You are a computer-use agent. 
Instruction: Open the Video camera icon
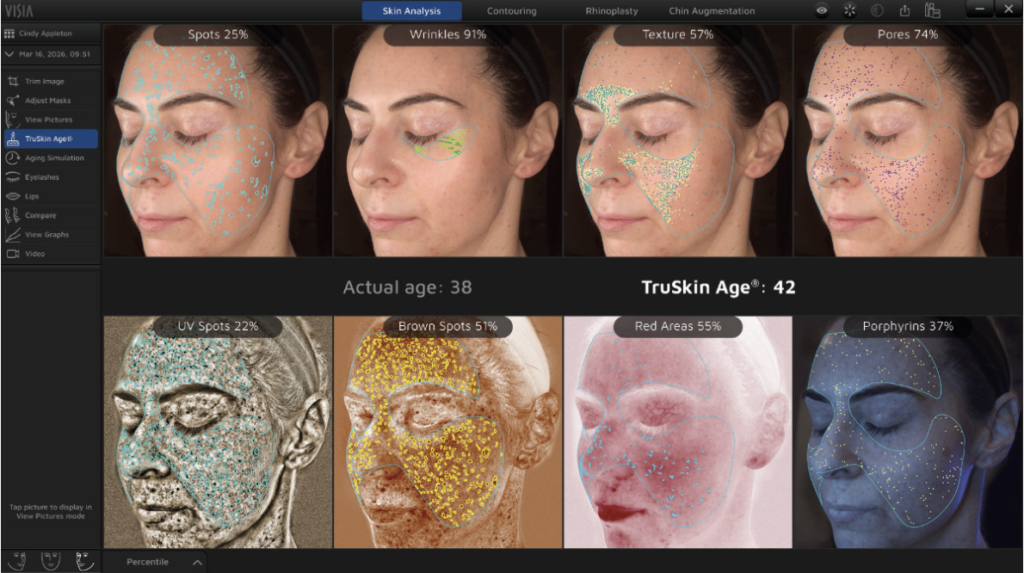point(12,254)
